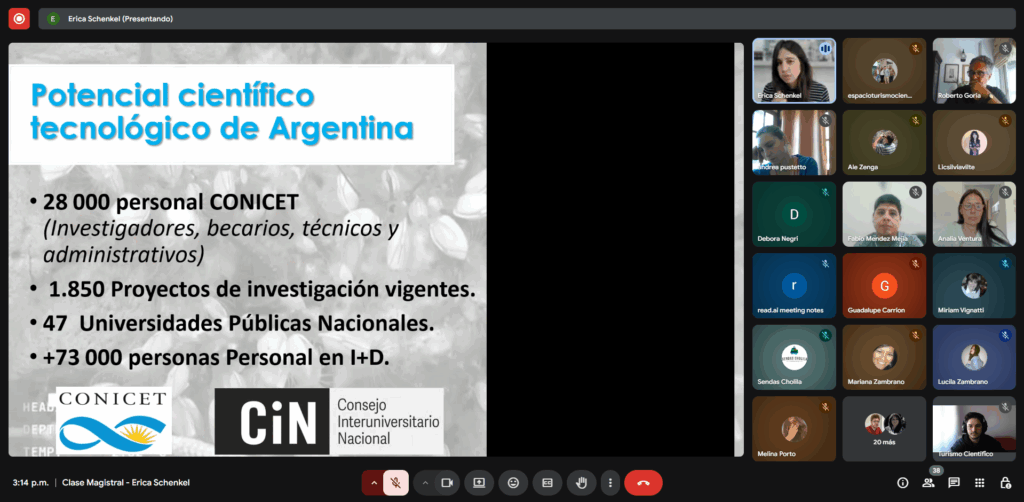Open the activities grid icon
This screenshot has width=1024, height=502.
click(980, 483)
